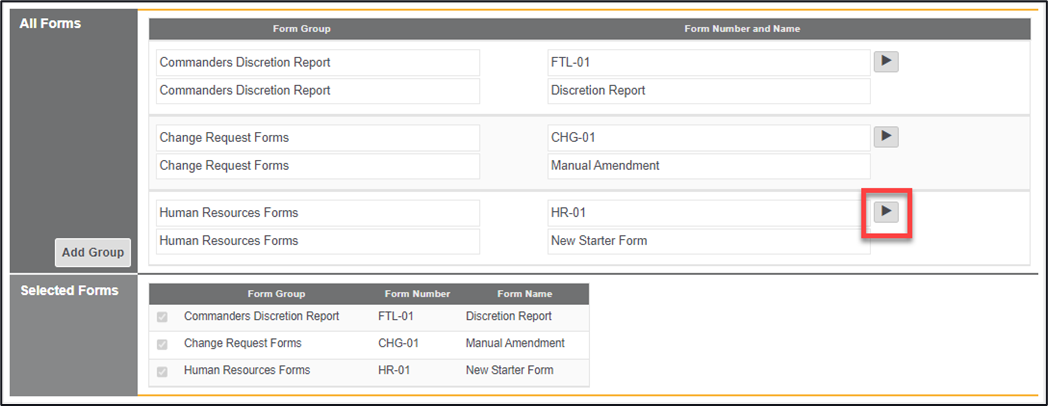This screenshot has height=406, width=1048.
Task: Toggle the Human Resources Forms checkbox
Action: [x=163, y=371]
